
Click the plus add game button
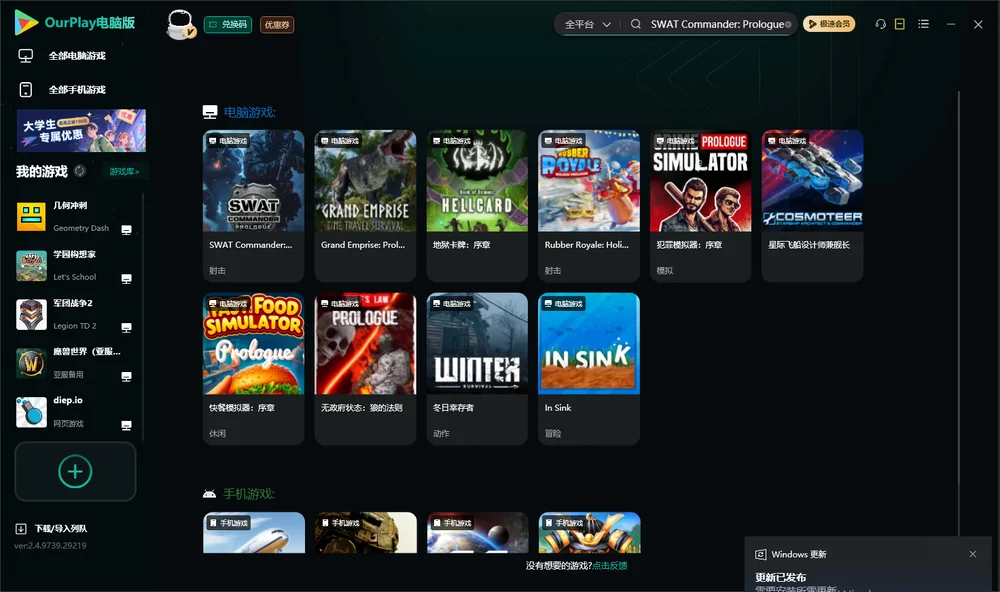pyautogui.click(x=75, y=471)
